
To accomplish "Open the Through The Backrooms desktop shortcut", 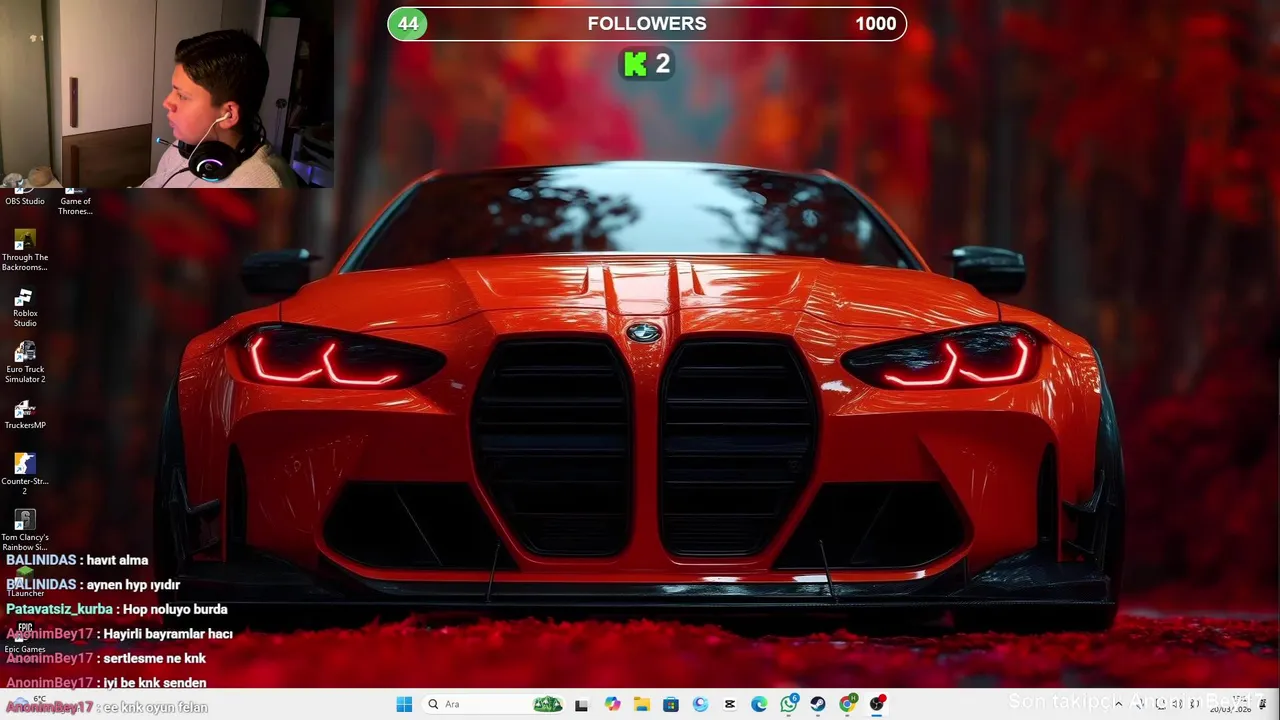I will (x=25, y=250).
